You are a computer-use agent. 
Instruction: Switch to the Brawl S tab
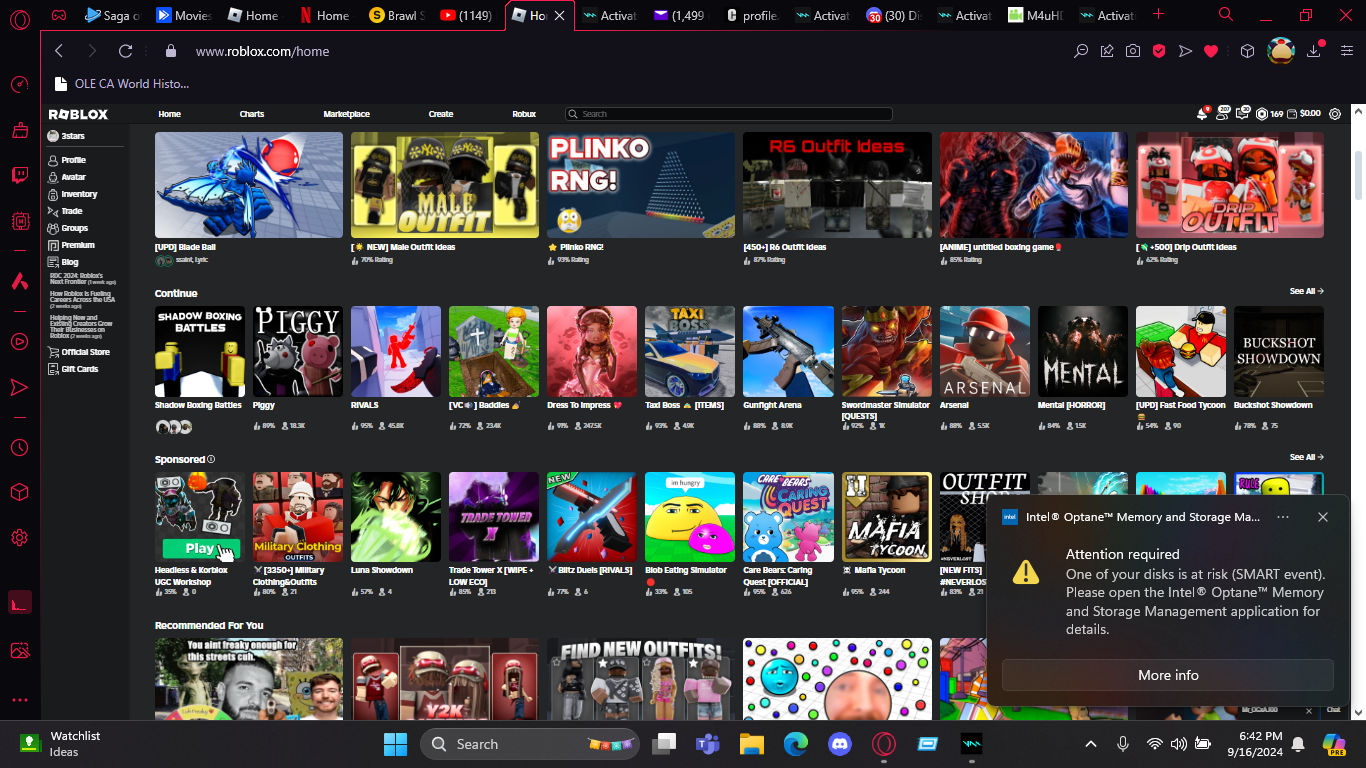[x=398, y=15]
